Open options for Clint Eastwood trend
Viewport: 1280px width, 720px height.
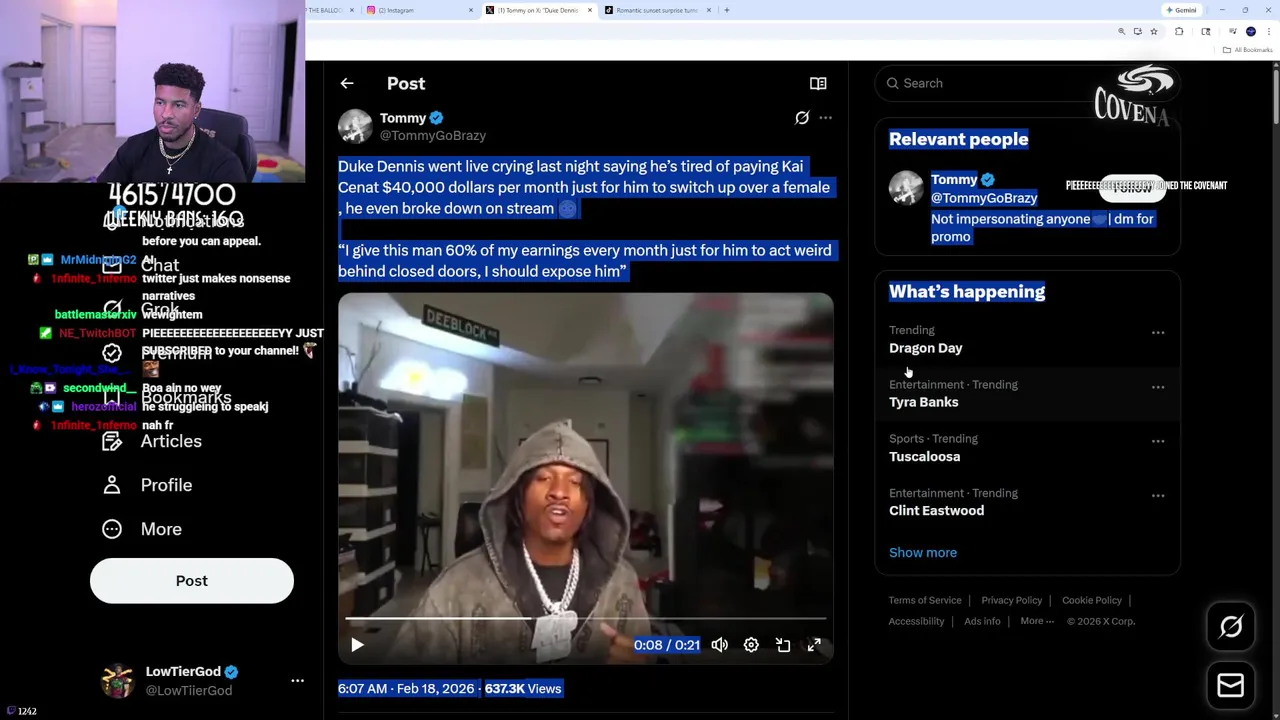pos(1158,495)
